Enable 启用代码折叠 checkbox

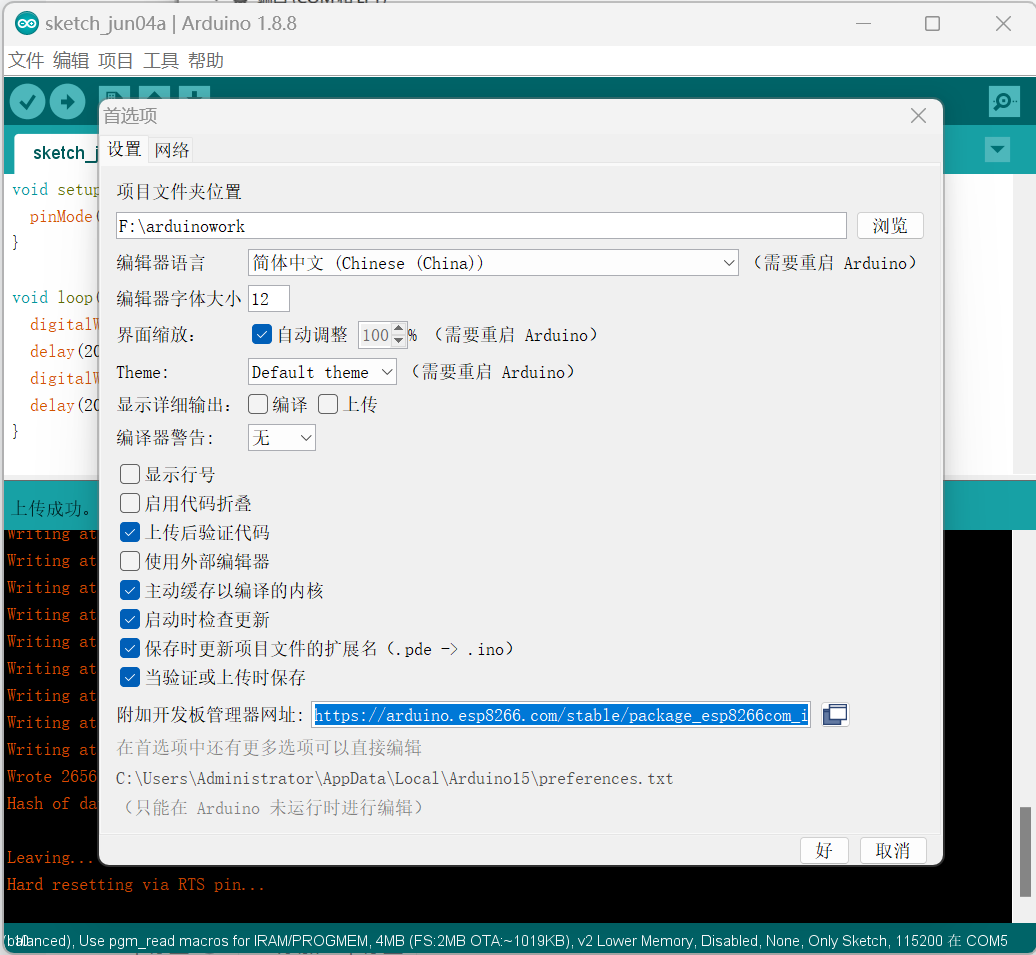pos(130,503)
